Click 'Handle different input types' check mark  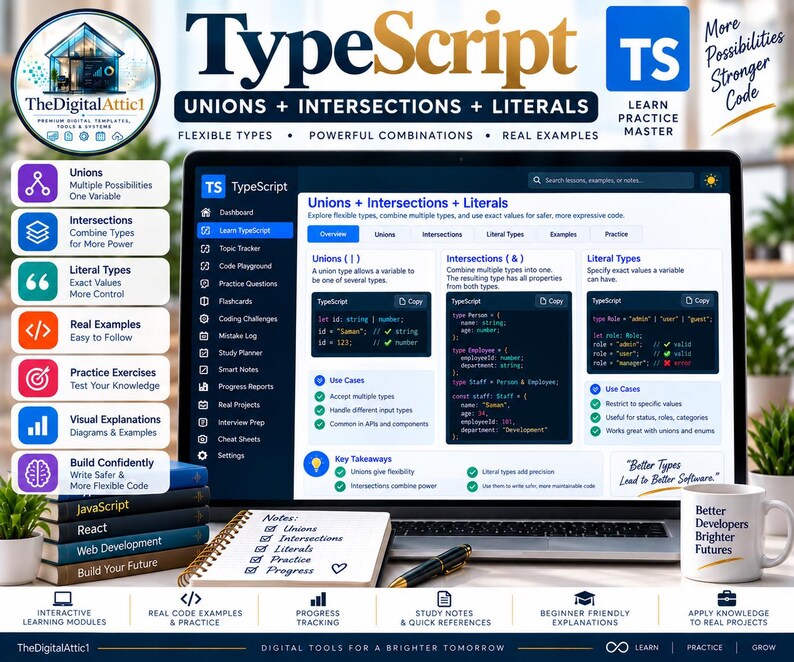pos(320,410)
